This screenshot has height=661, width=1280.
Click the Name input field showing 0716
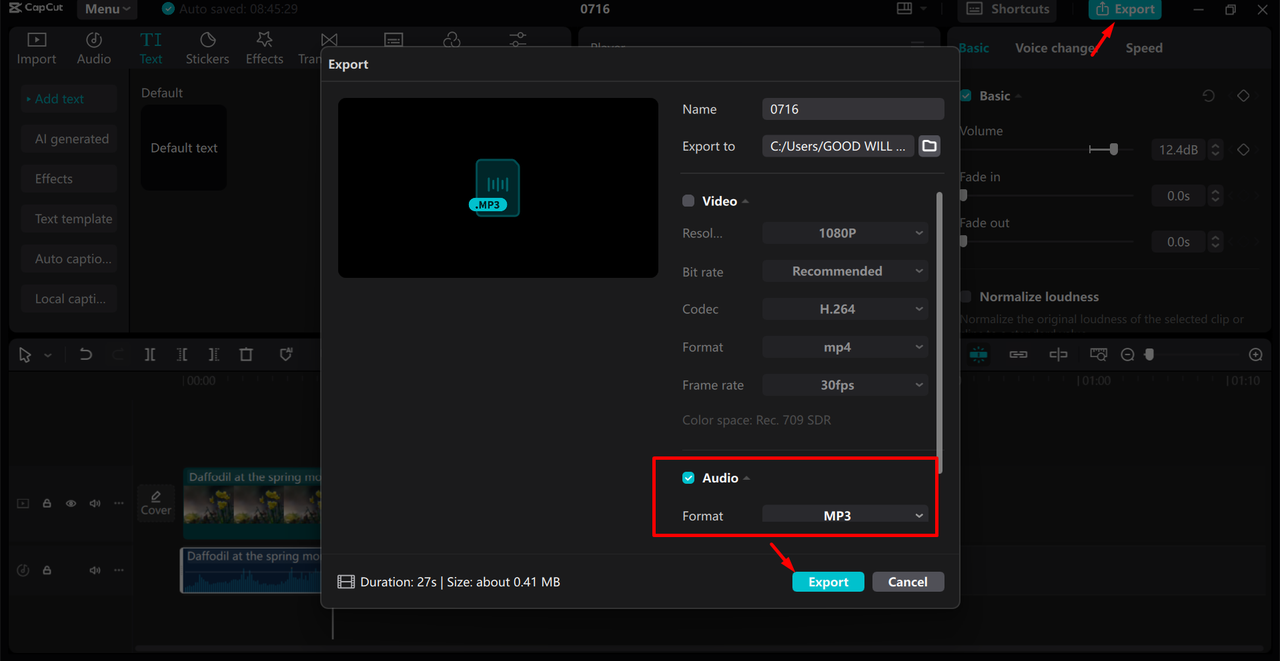(x=853, y=109)
